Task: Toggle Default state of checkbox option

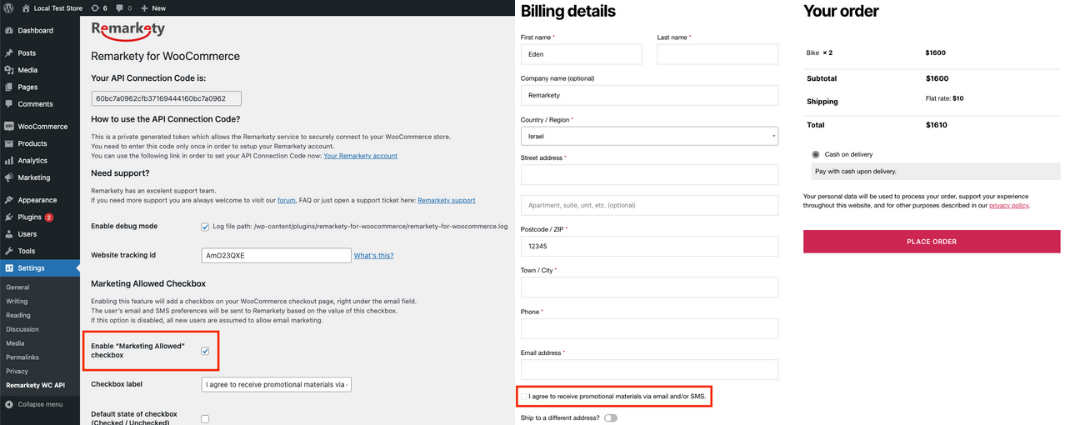Action: 205,418
